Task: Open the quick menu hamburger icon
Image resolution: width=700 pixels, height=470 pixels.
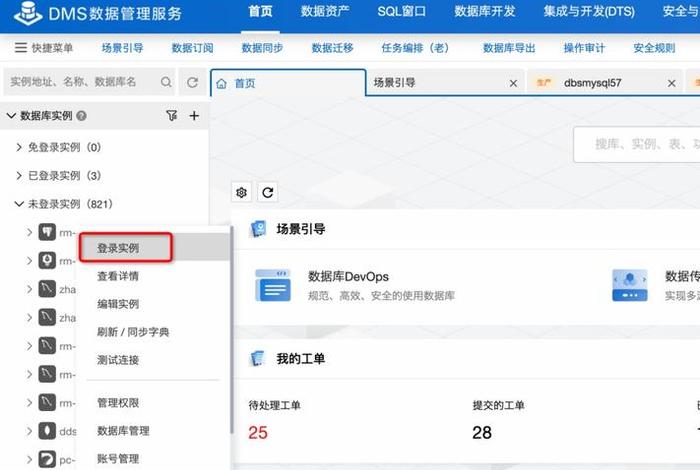Action: coord(21,47)
